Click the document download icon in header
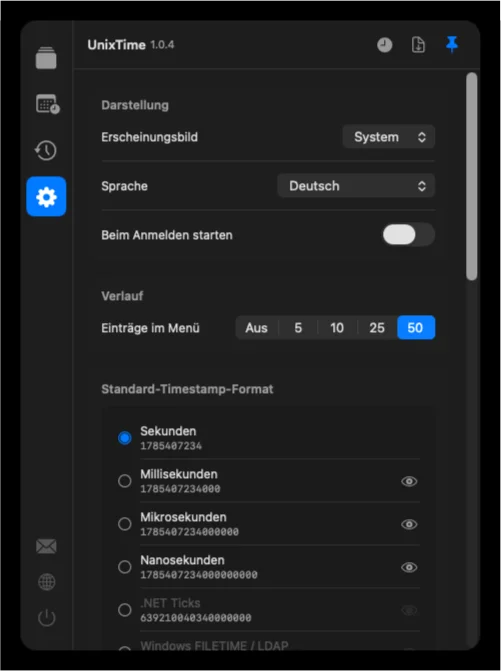 tap(418, 45)
